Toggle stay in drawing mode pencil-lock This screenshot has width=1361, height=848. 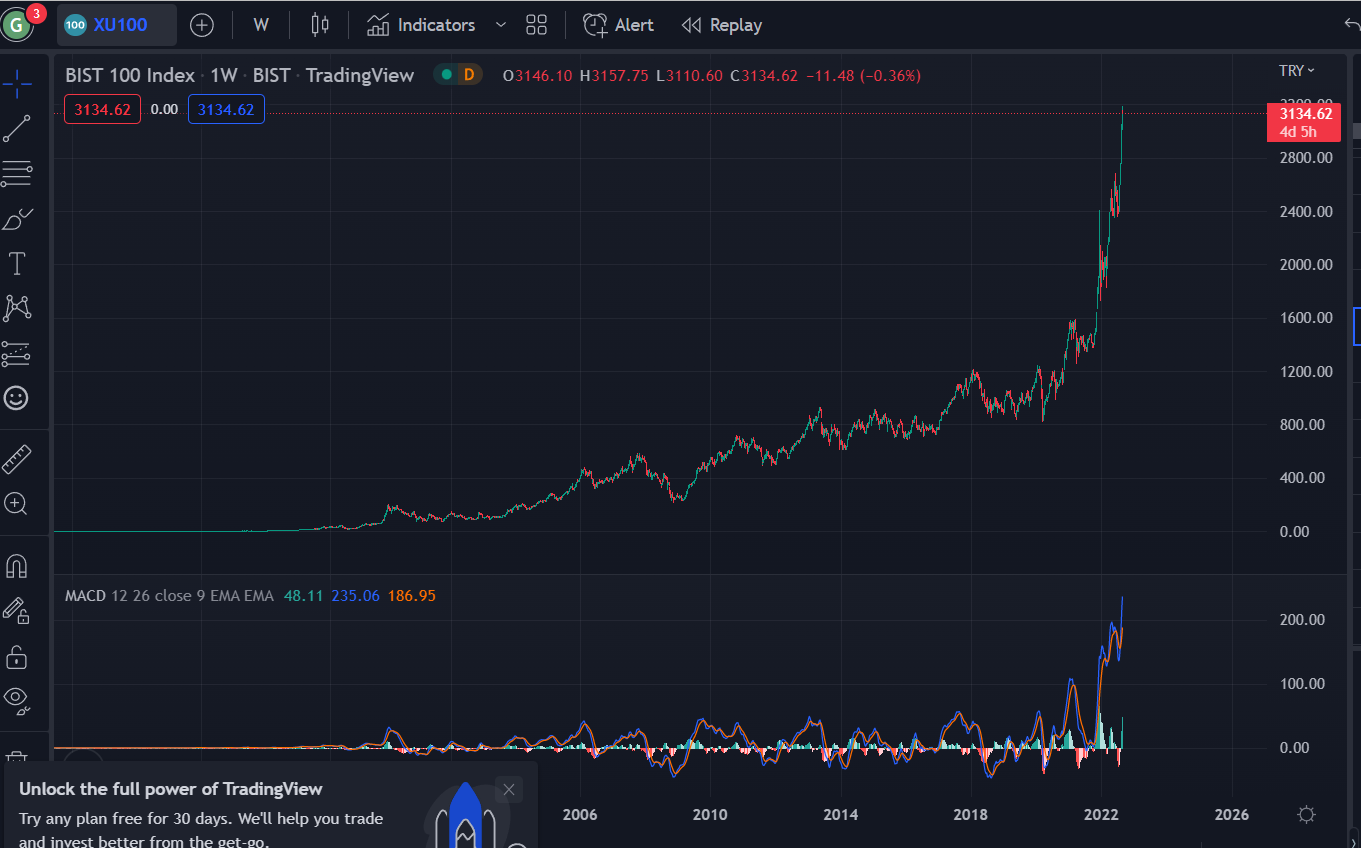click(17, 611)
